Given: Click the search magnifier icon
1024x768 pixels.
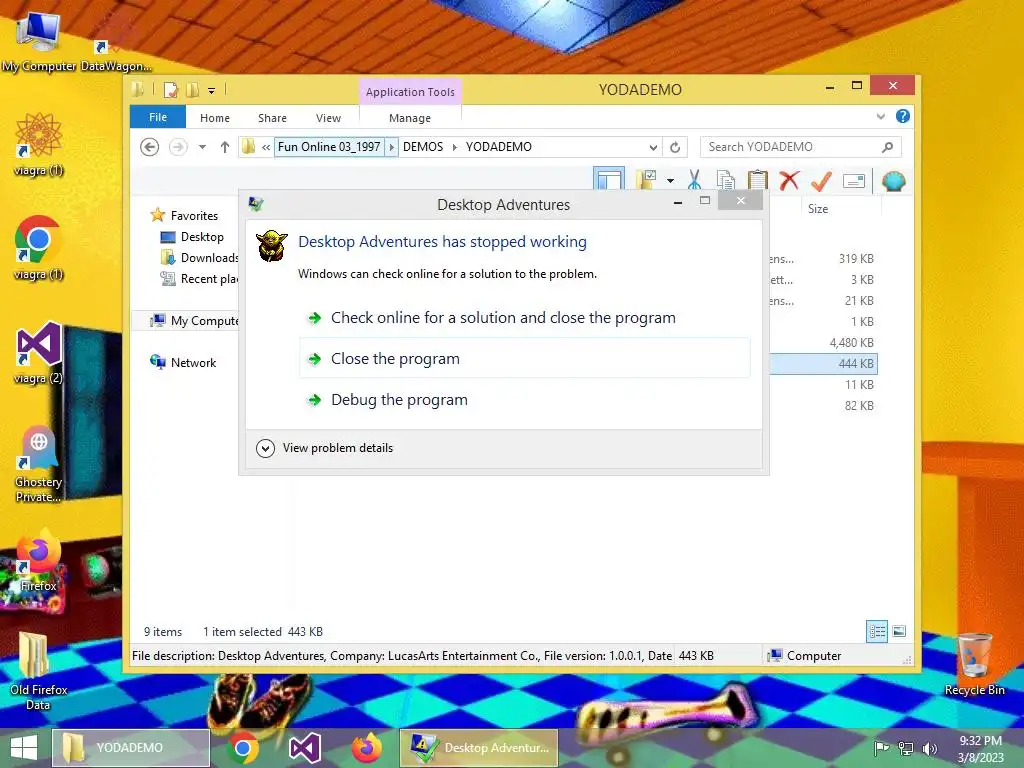Looking at the screenshot, I should point(887,147).
